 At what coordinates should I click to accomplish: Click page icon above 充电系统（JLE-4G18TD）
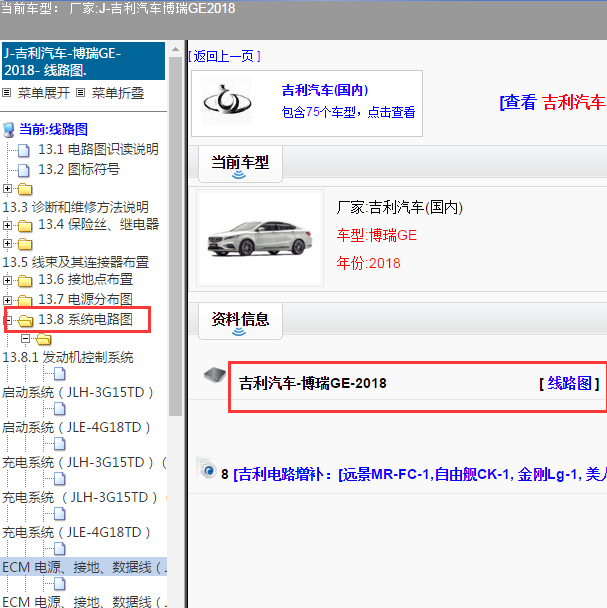click(x=60, y=514)
